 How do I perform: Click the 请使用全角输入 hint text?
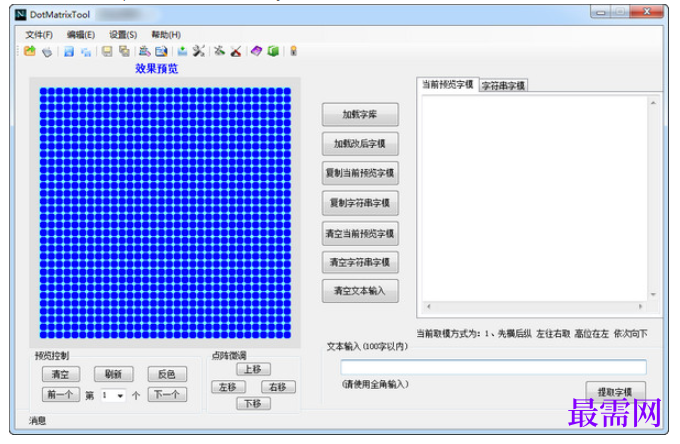(x=375, y=384)
